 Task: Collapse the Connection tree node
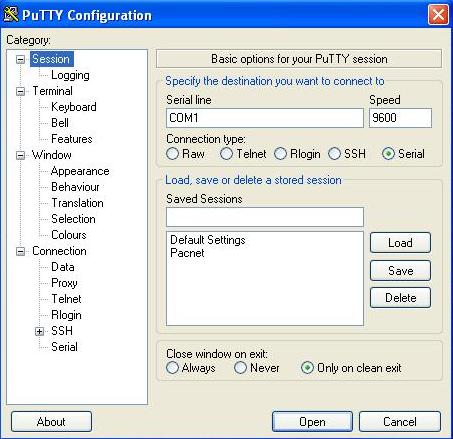point(21,251)
